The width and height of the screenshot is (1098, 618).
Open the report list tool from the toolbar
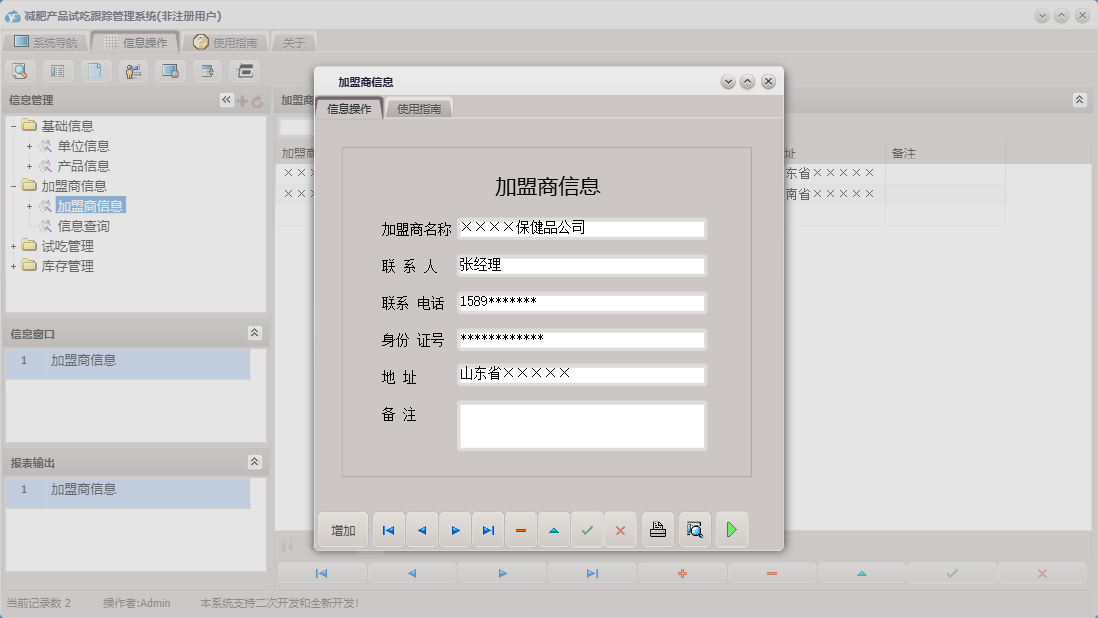57,70
